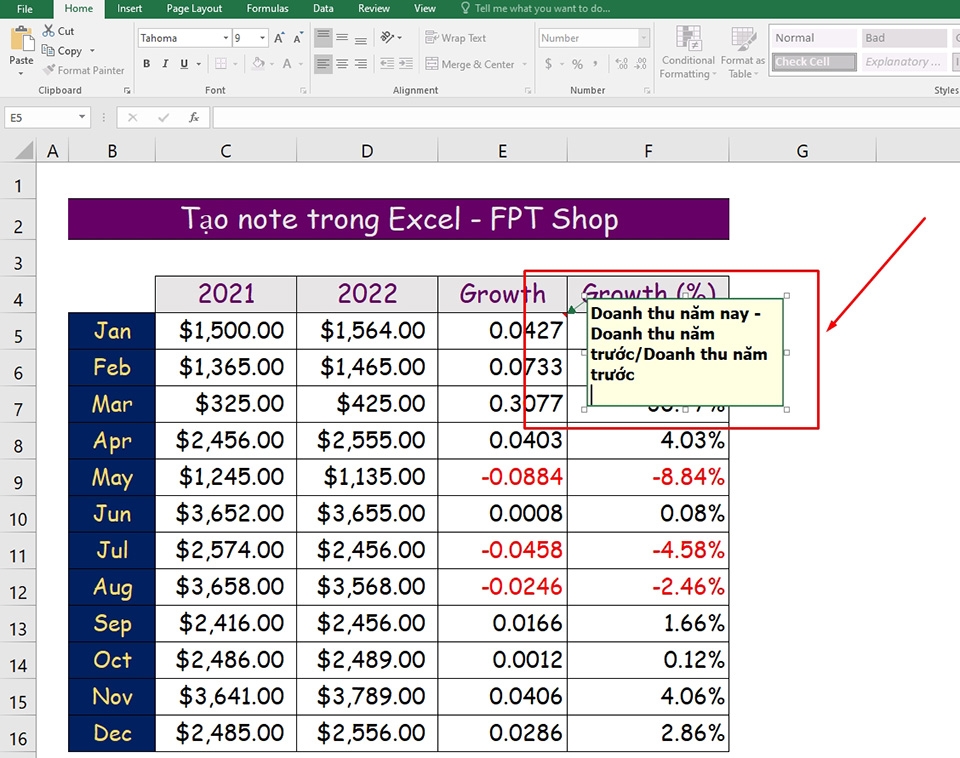This screenshot has width=960, height=758.
Task: Click the Orientation text rotate icon
Action: tap(387, 37)
